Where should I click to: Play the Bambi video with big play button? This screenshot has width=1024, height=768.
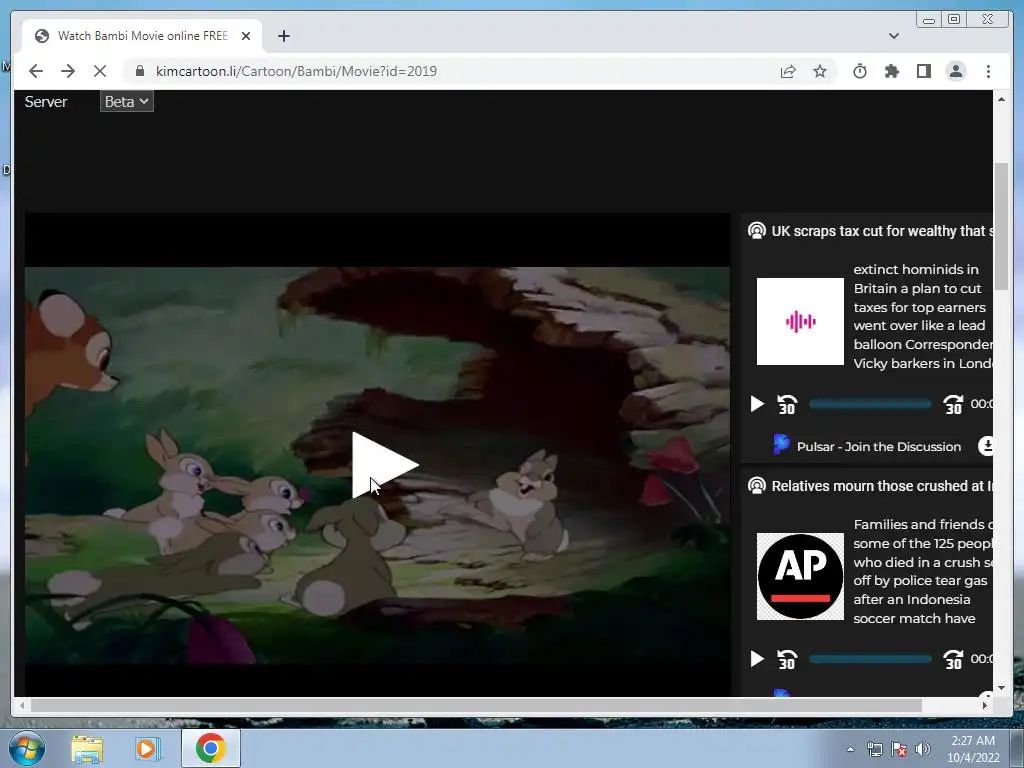pos(385,466)
